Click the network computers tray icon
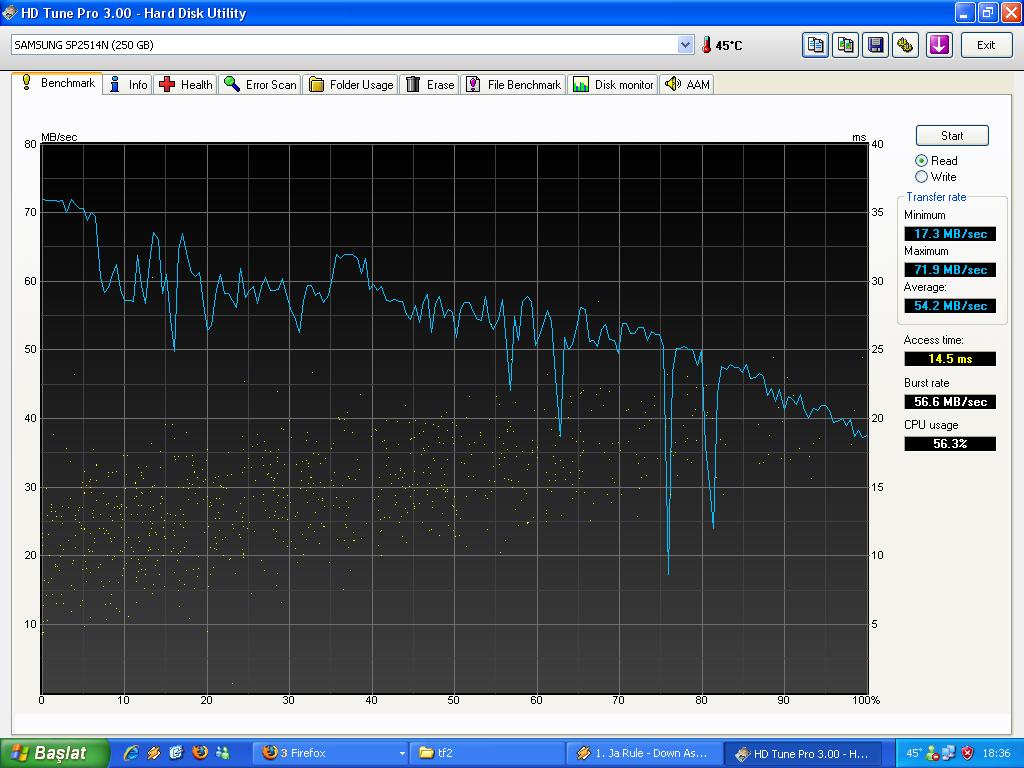 click(949, 753)
